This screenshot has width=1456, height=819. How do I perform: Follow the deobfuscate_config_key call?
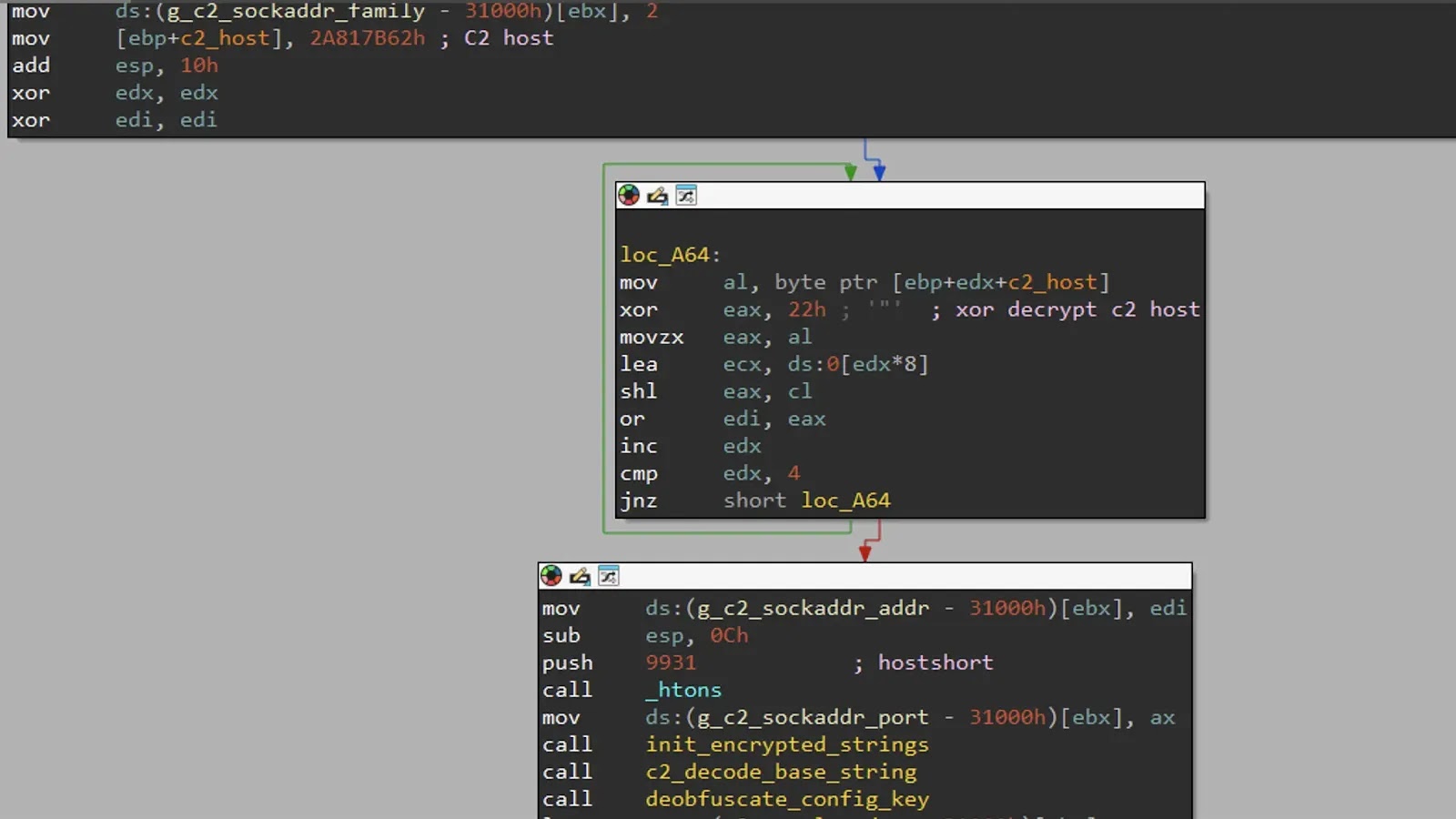787,799
